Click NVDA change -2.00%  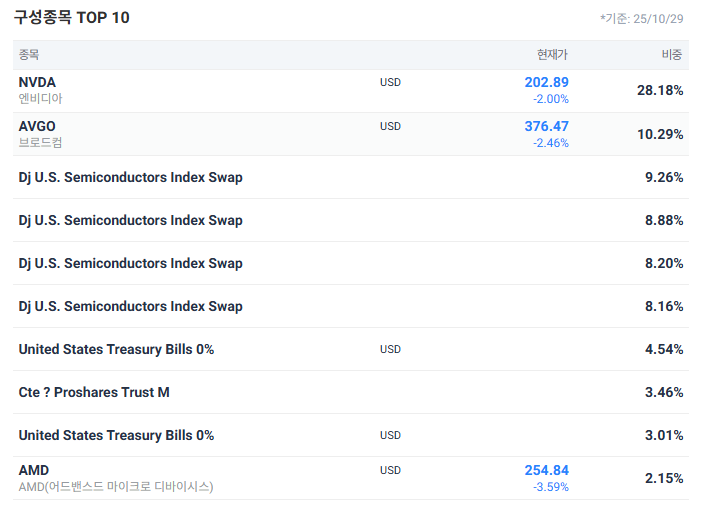pos(551,99)
